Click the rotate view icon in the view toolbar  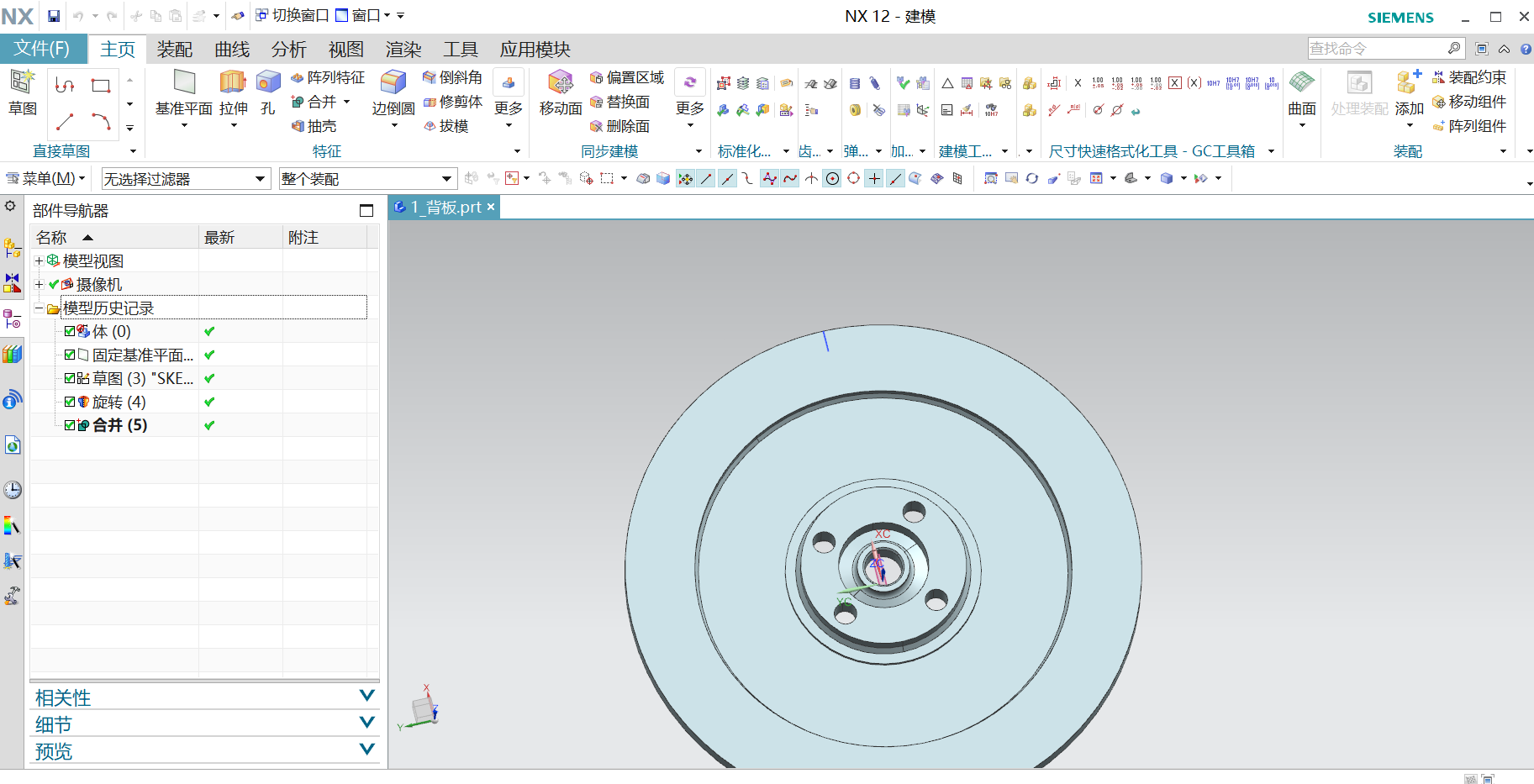point(1032,178)
